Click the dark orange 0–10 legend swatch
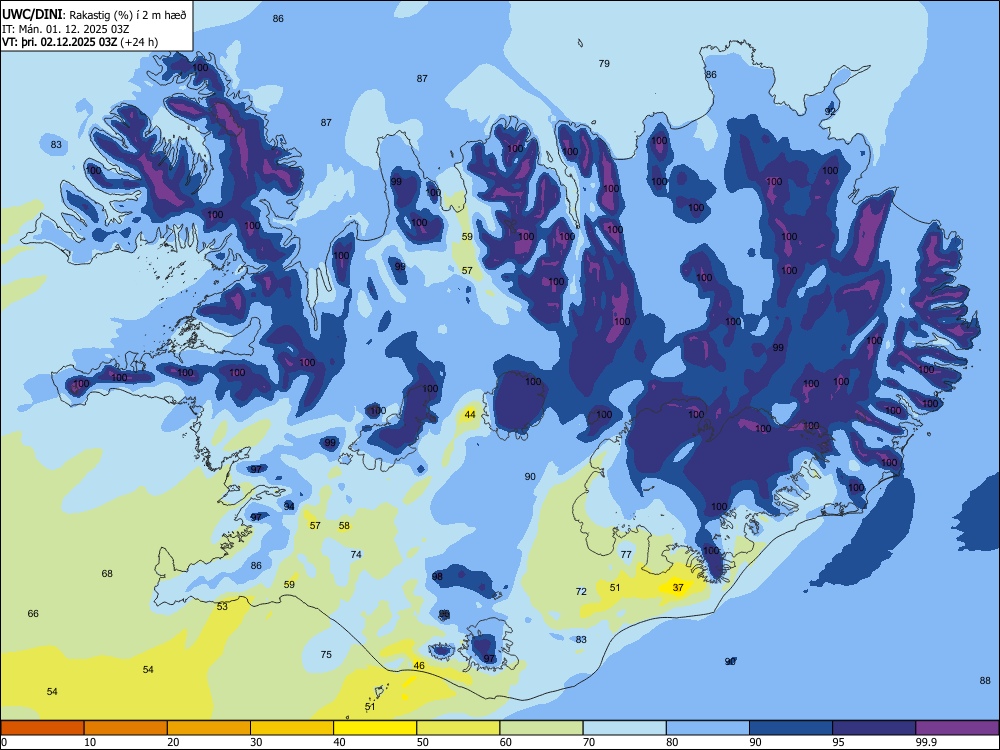The height and width of the screenshot is (750, 1000). (42, 728)
